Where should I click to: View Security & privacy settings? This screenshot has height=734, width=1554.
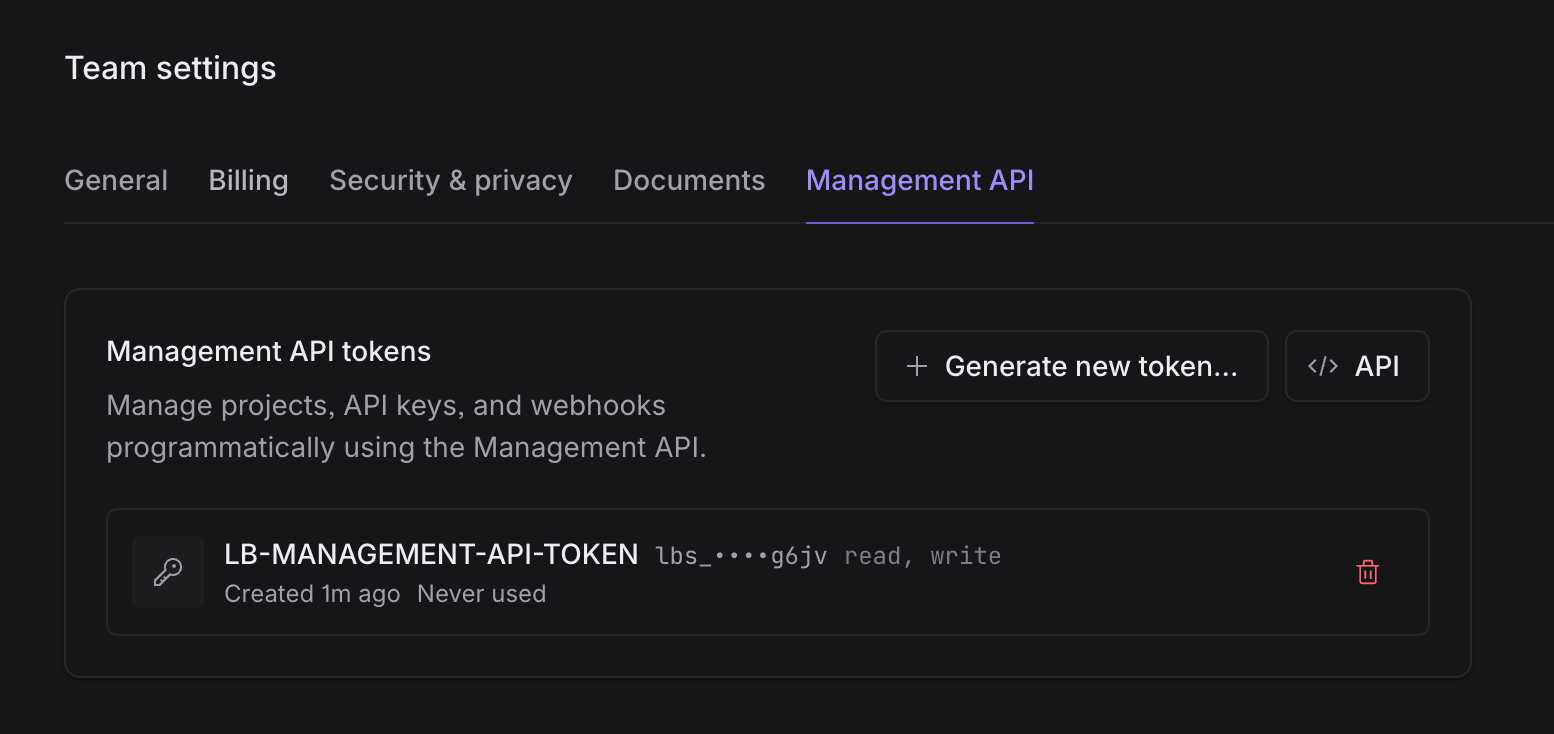(450, 180)
